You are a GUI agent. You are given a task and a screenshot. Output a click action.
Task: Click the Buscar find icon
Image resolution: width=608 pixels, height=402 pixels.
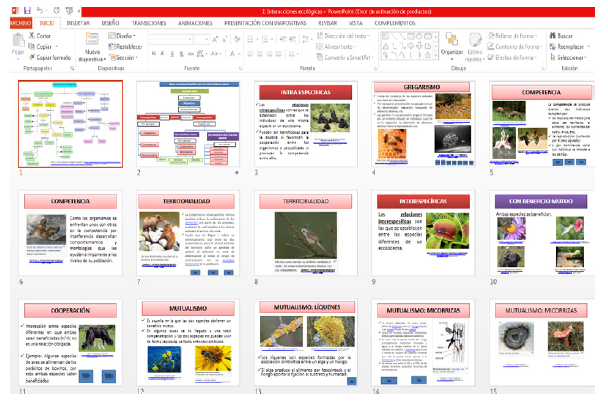click(x=554, y=35)
